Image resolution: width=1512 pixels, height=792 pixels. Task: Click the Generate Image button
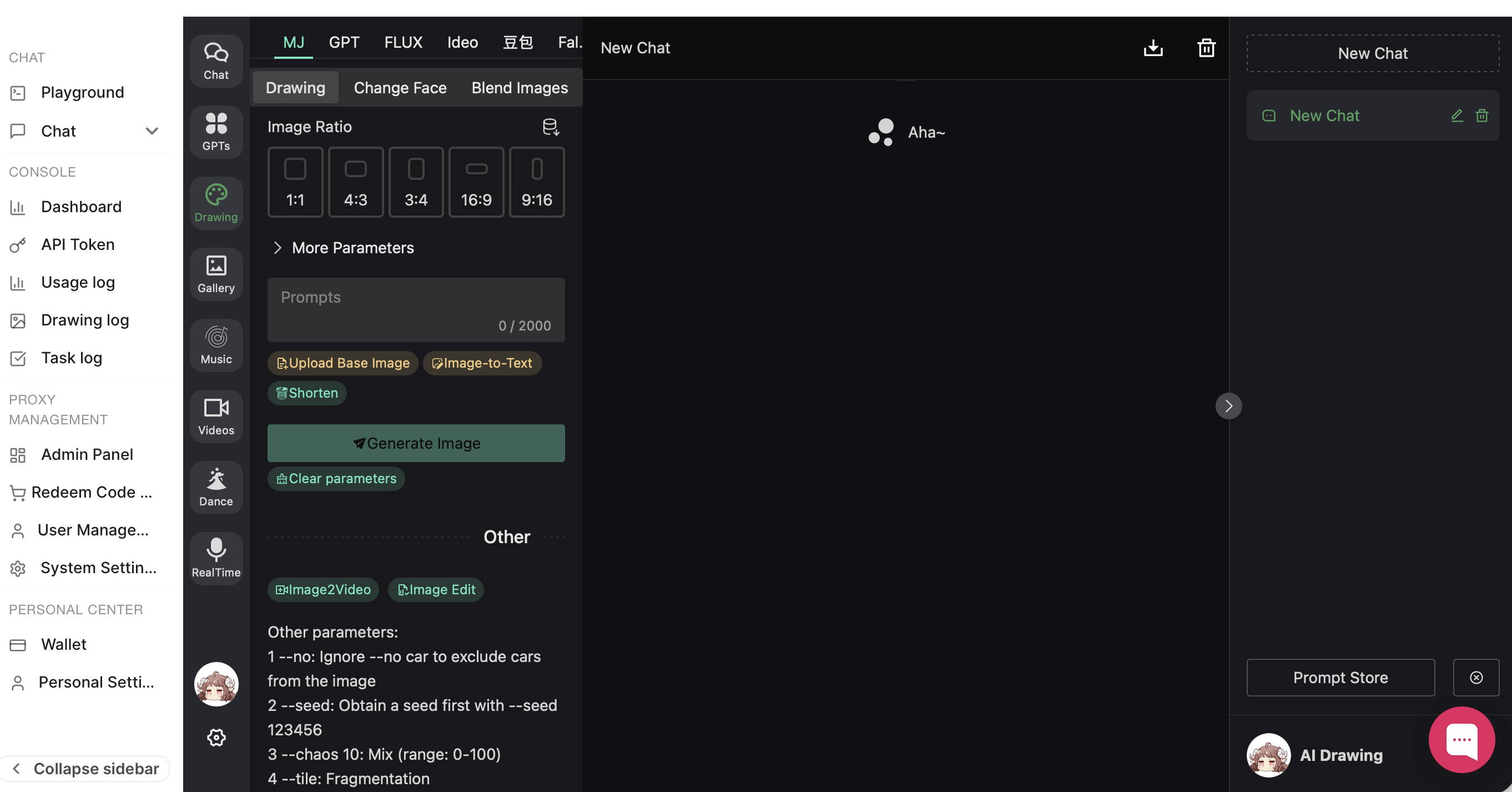click(x=416, y=443)
